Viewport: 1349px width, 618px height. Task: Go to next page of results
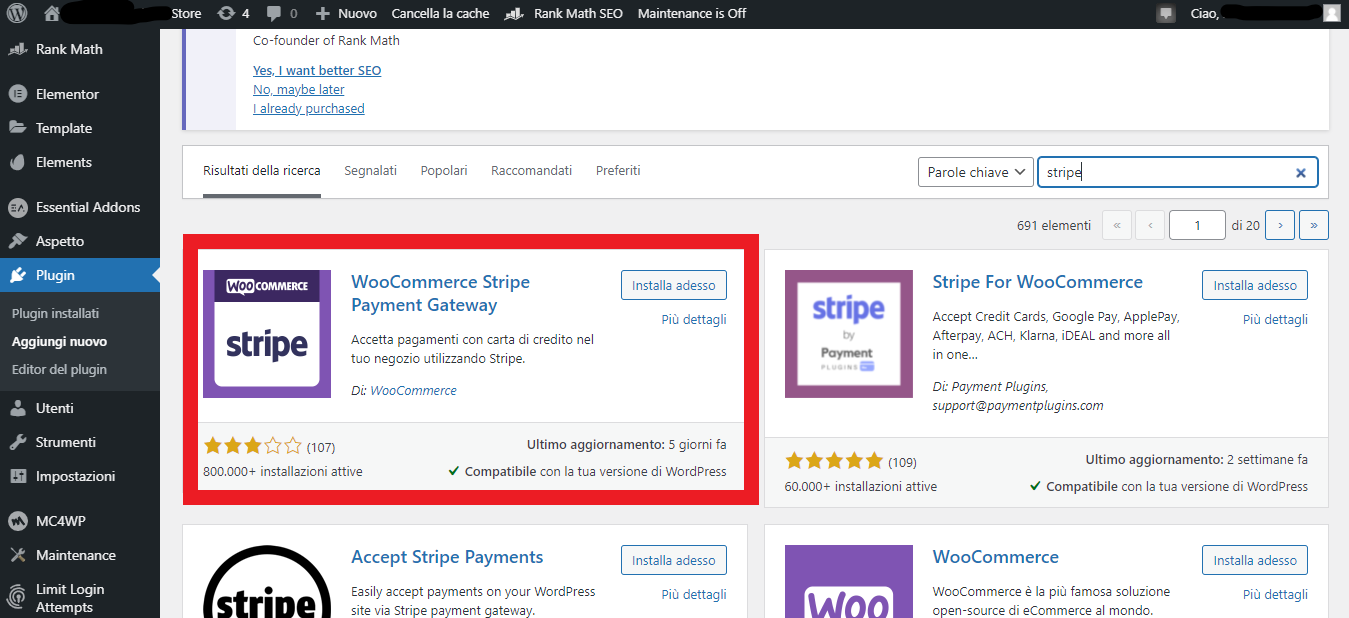click(x=1280, y=225)
